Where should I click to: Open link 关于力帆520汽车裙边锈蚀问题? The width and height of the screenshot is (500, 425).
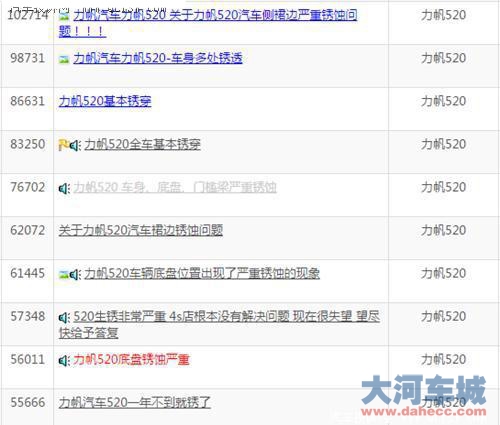click(141, 230)
